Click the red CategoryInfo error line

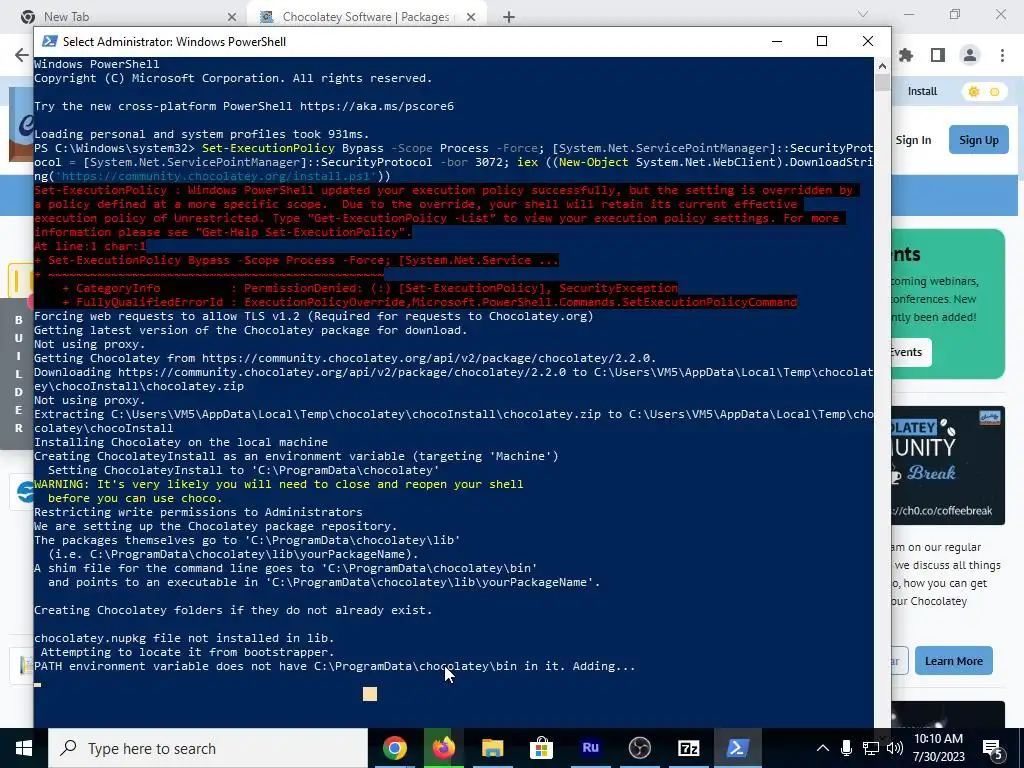point(370,288)
